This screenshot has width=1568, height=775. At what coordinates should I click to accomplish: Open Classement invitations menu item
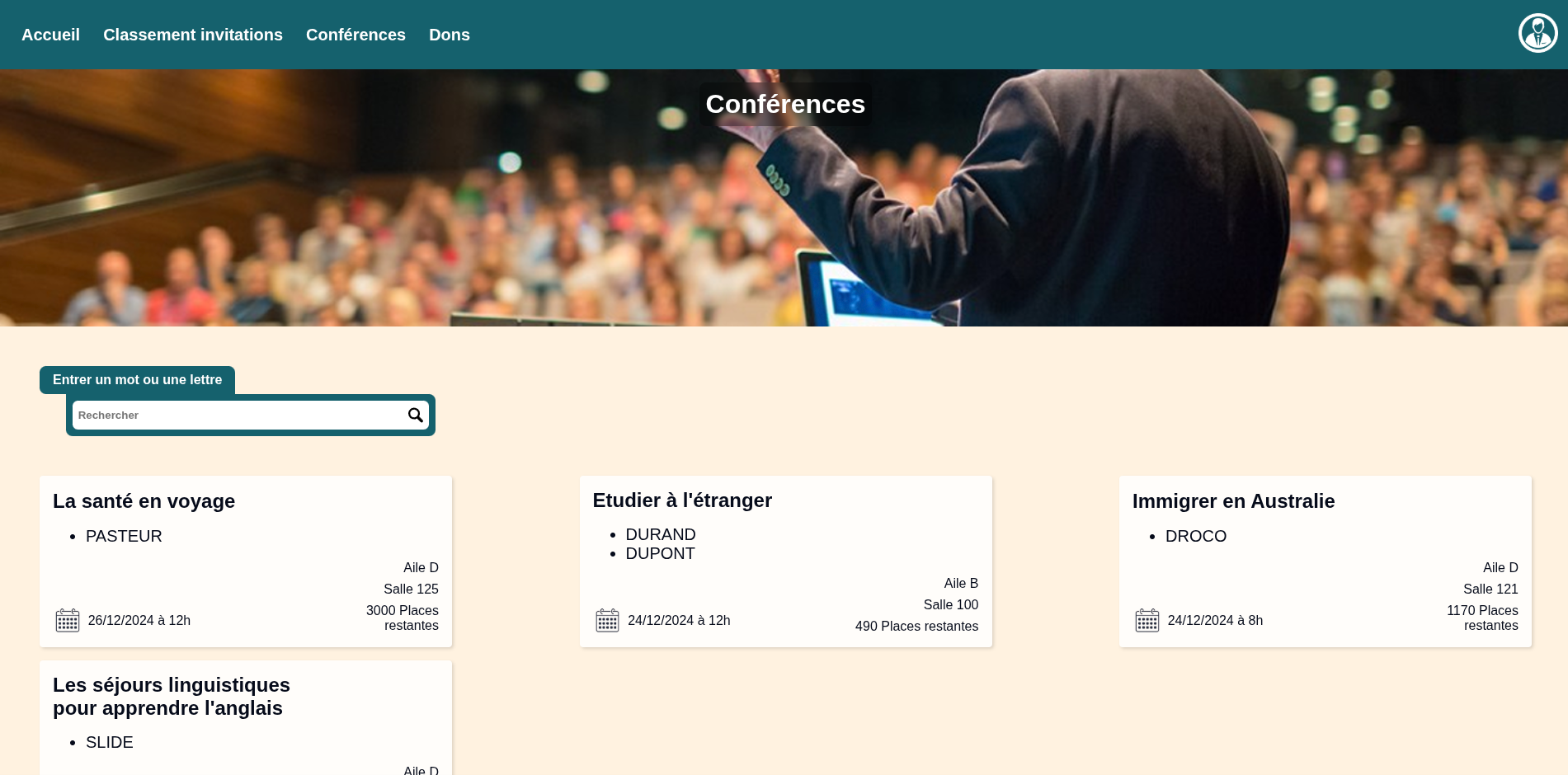coord(193,35)
